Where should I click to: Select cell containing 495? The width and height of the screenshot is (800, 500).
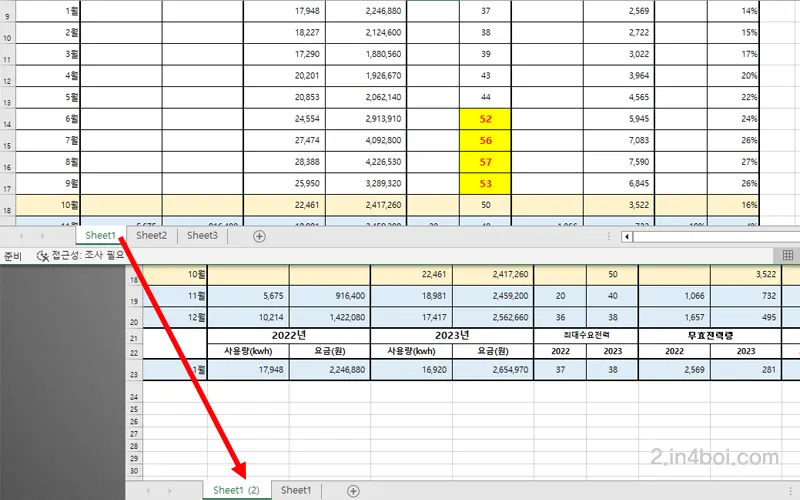click(746, 317)
